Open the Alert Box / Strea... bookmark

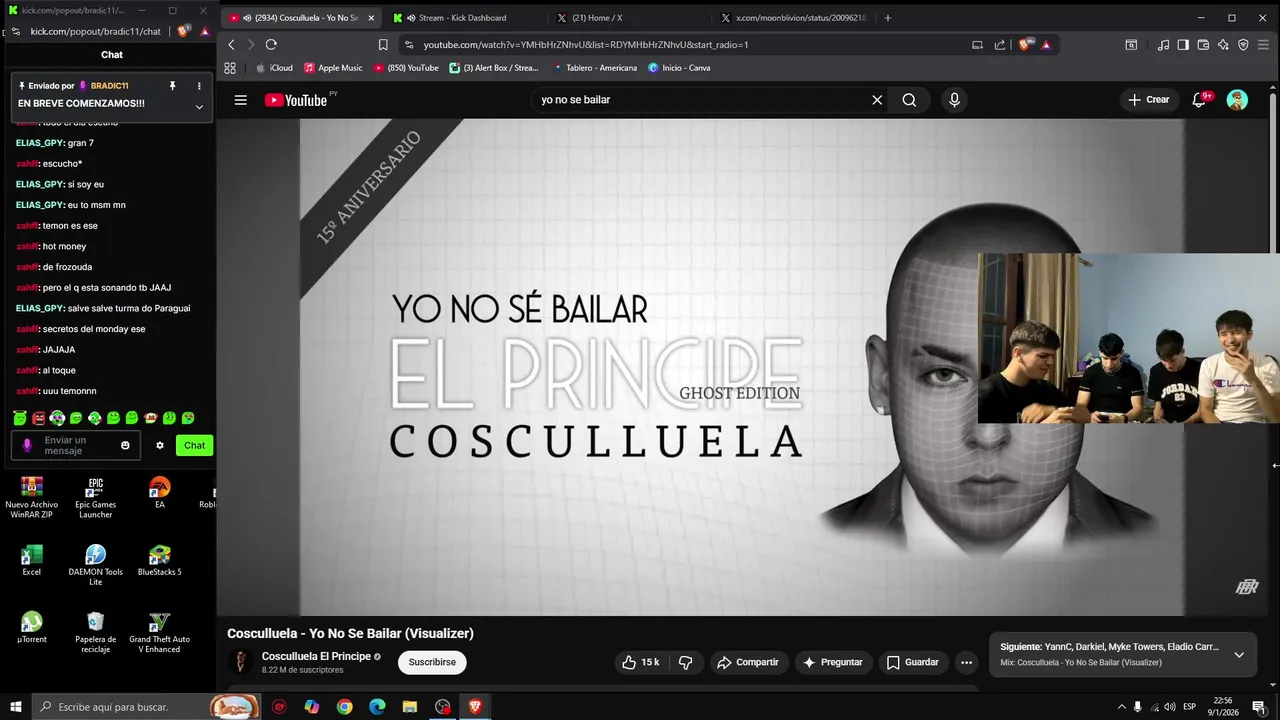[494, 68]
